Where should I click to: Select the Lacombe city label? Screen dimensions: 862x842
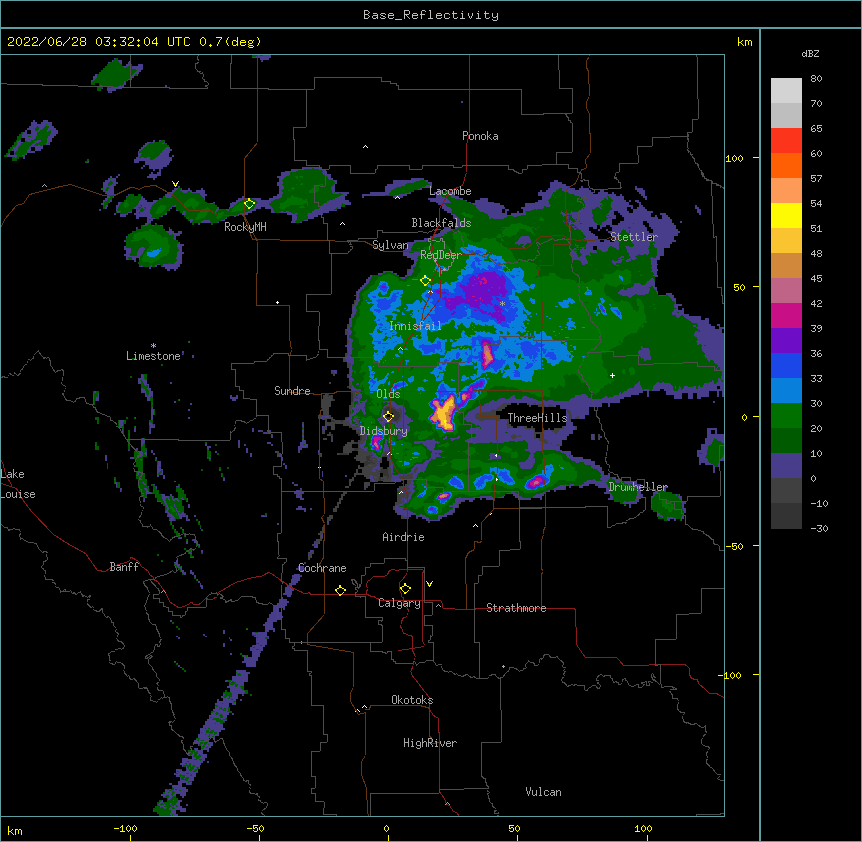pyautogui.click(x=450, y=191)
